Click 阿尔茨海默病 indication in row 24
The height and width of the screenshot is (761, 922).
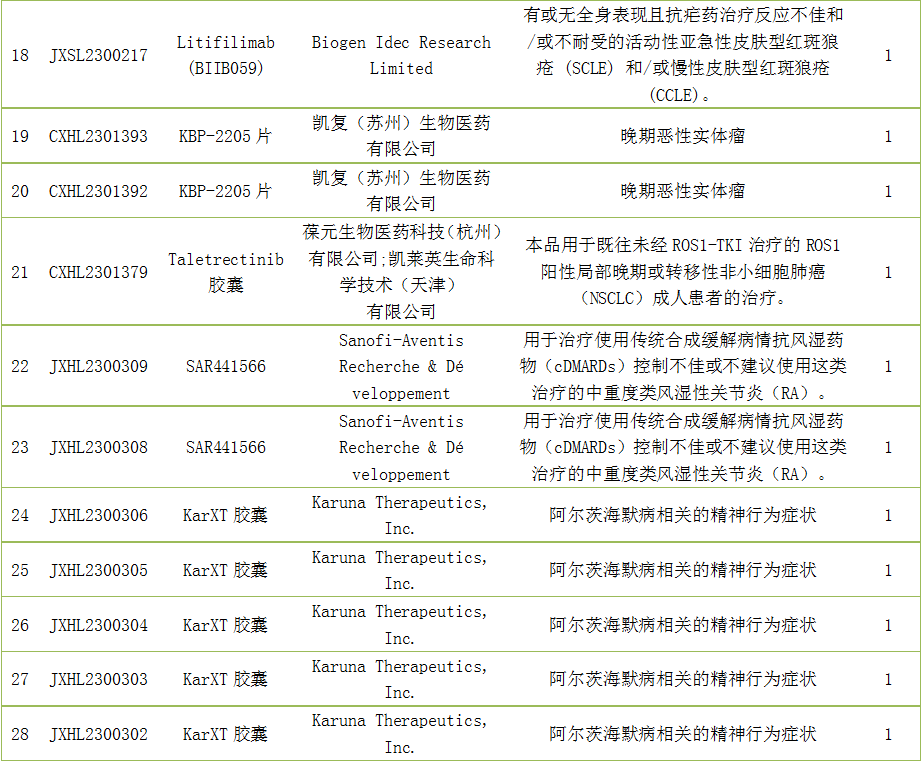(683, 516)
